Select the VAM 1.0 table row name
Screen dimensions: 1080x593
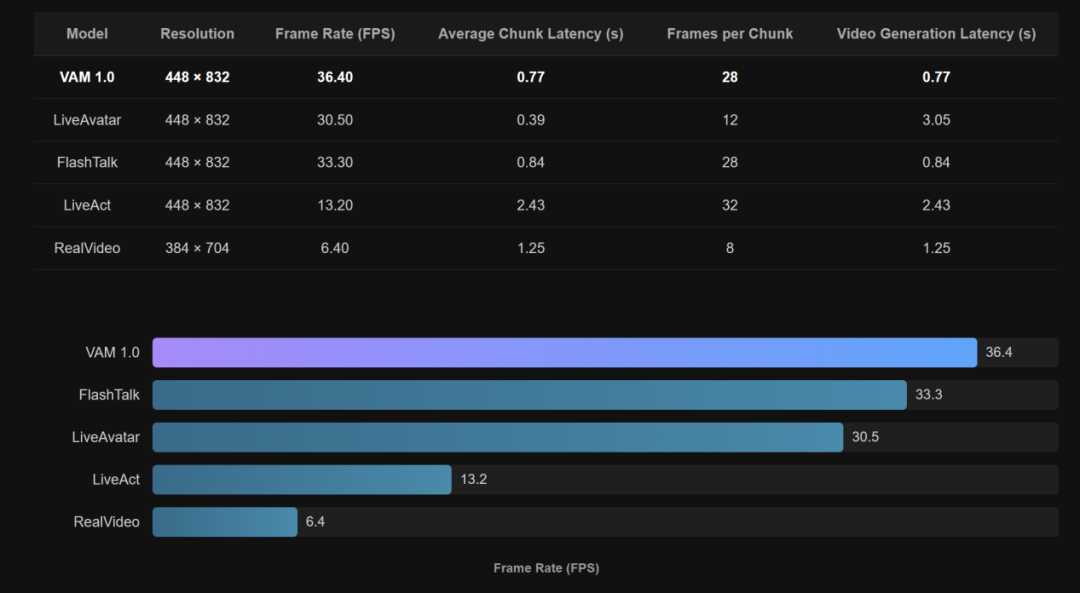87,77
